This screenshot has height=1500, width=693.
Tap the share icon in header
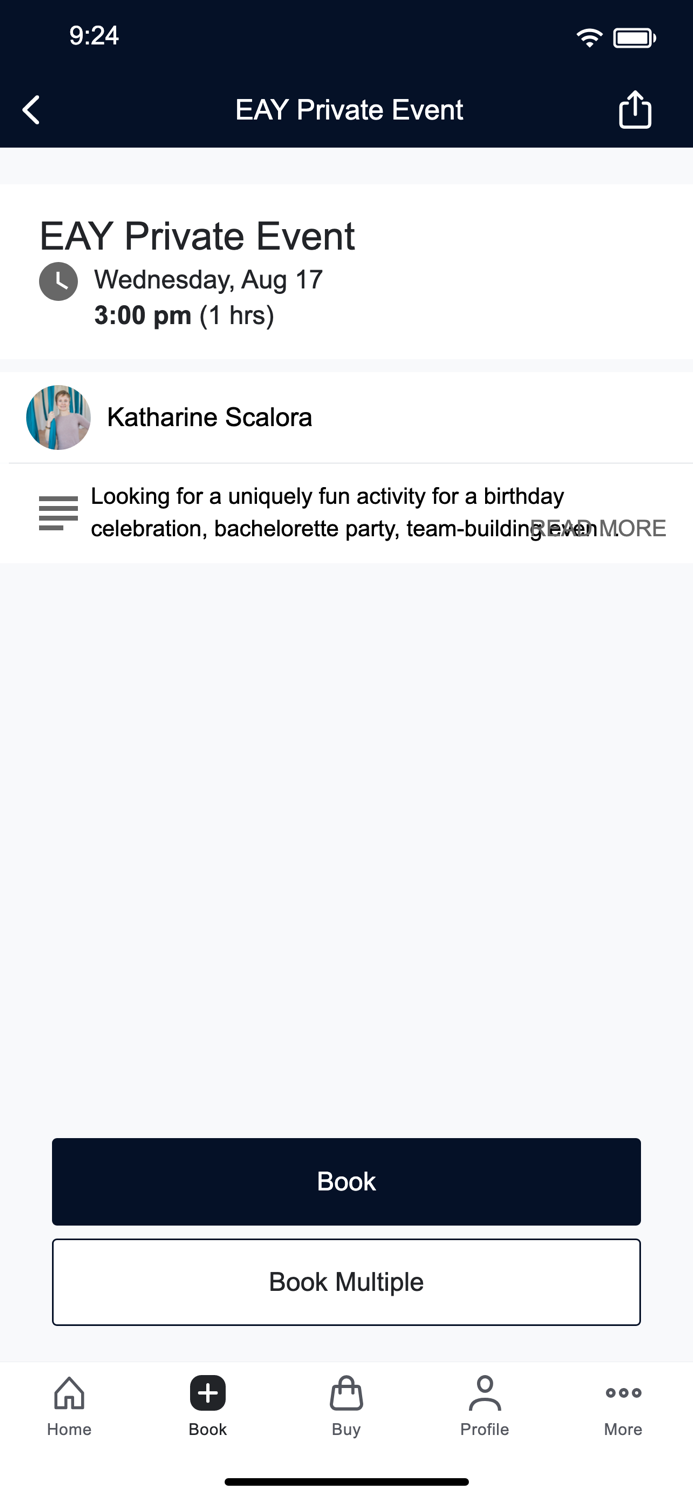(635, 110)
